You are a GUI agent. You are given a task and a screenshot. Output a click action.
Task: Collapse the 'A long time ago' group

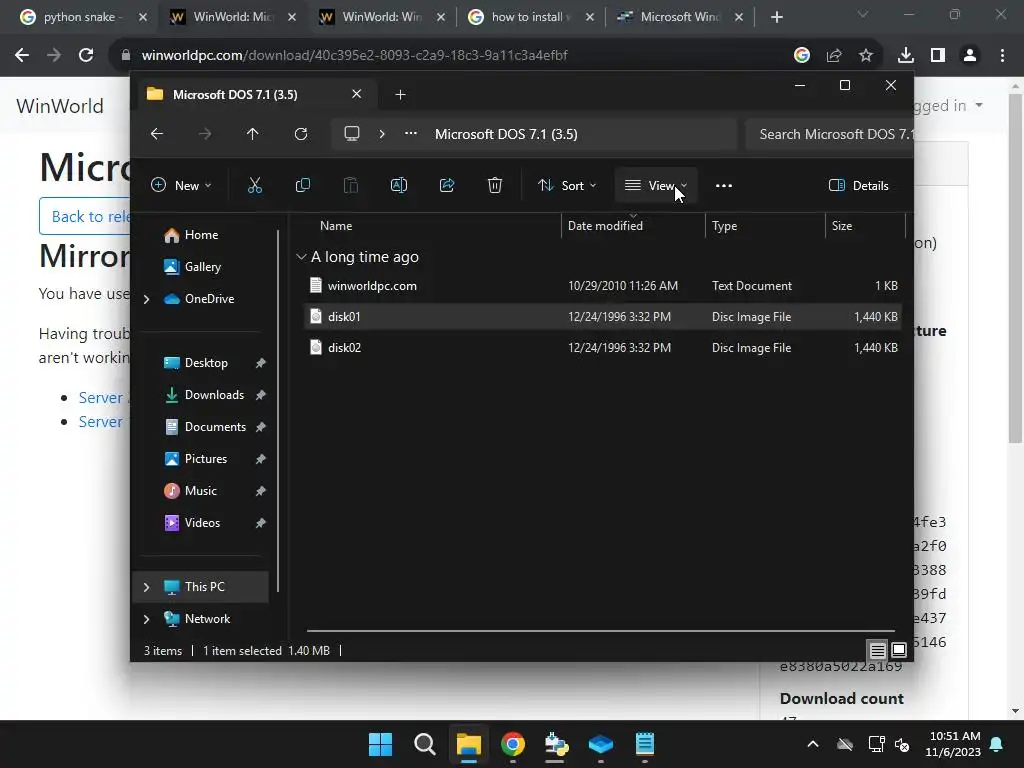tap(301, 257)
